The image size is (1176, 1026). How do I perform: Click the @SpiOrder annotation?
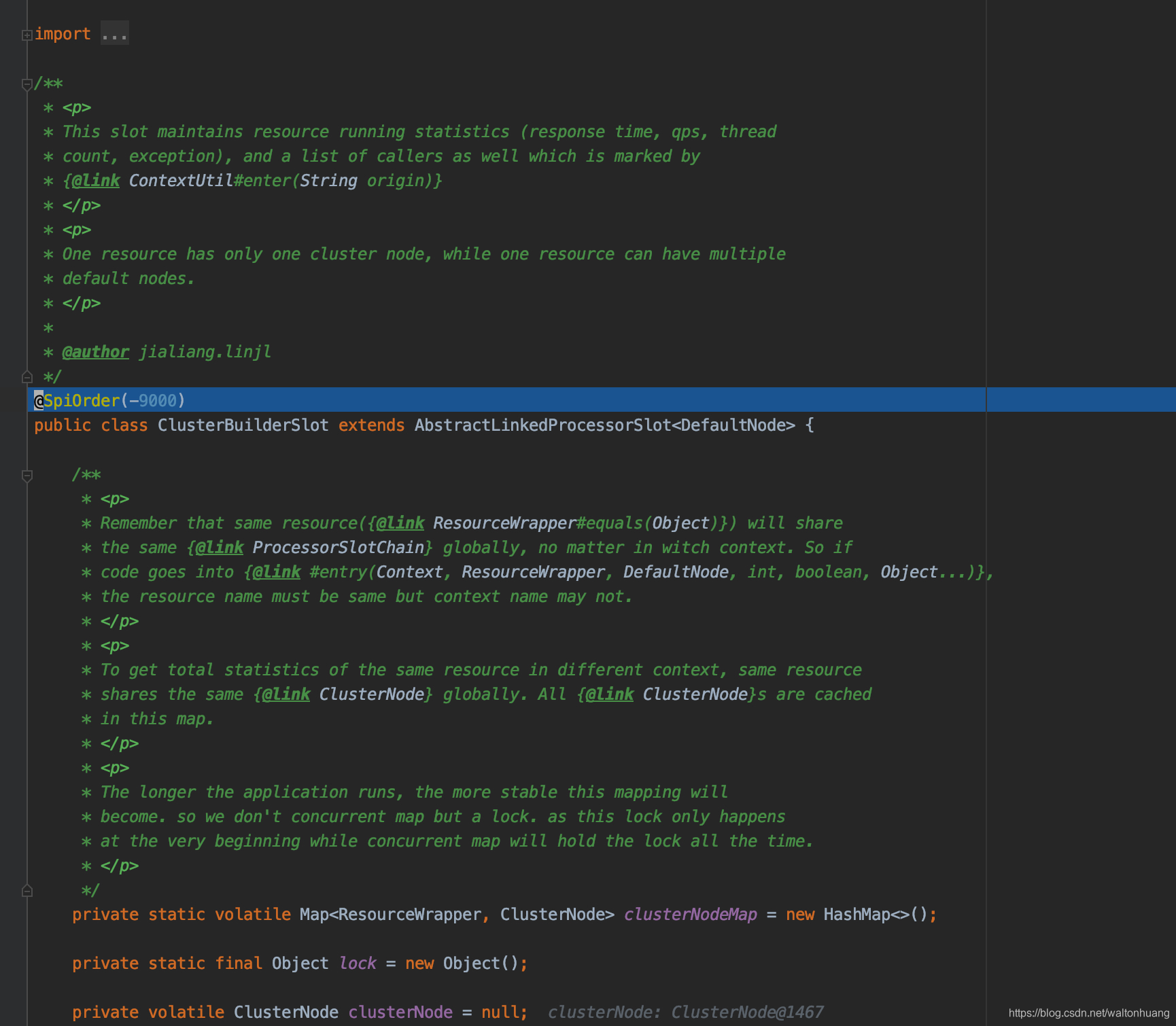pyautogui.click(x=77, y=401)
